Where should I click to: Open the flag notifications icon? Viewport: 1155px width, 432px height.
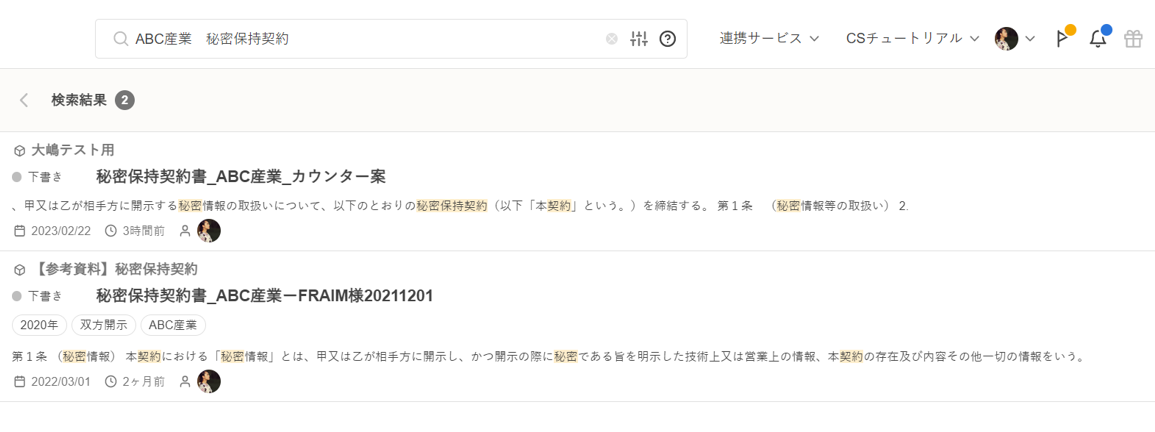(x=1062, y=39)
